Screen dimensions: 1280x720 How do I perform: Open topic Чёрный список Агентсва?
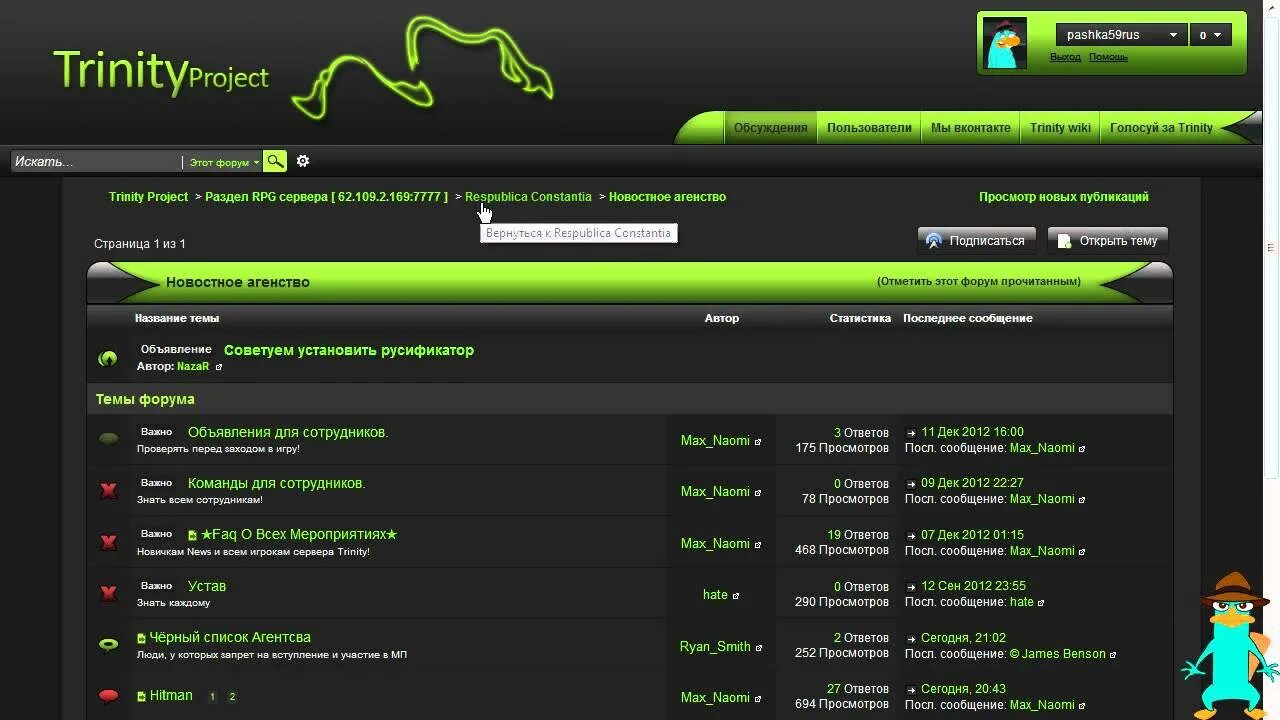[x=230, y=637]
